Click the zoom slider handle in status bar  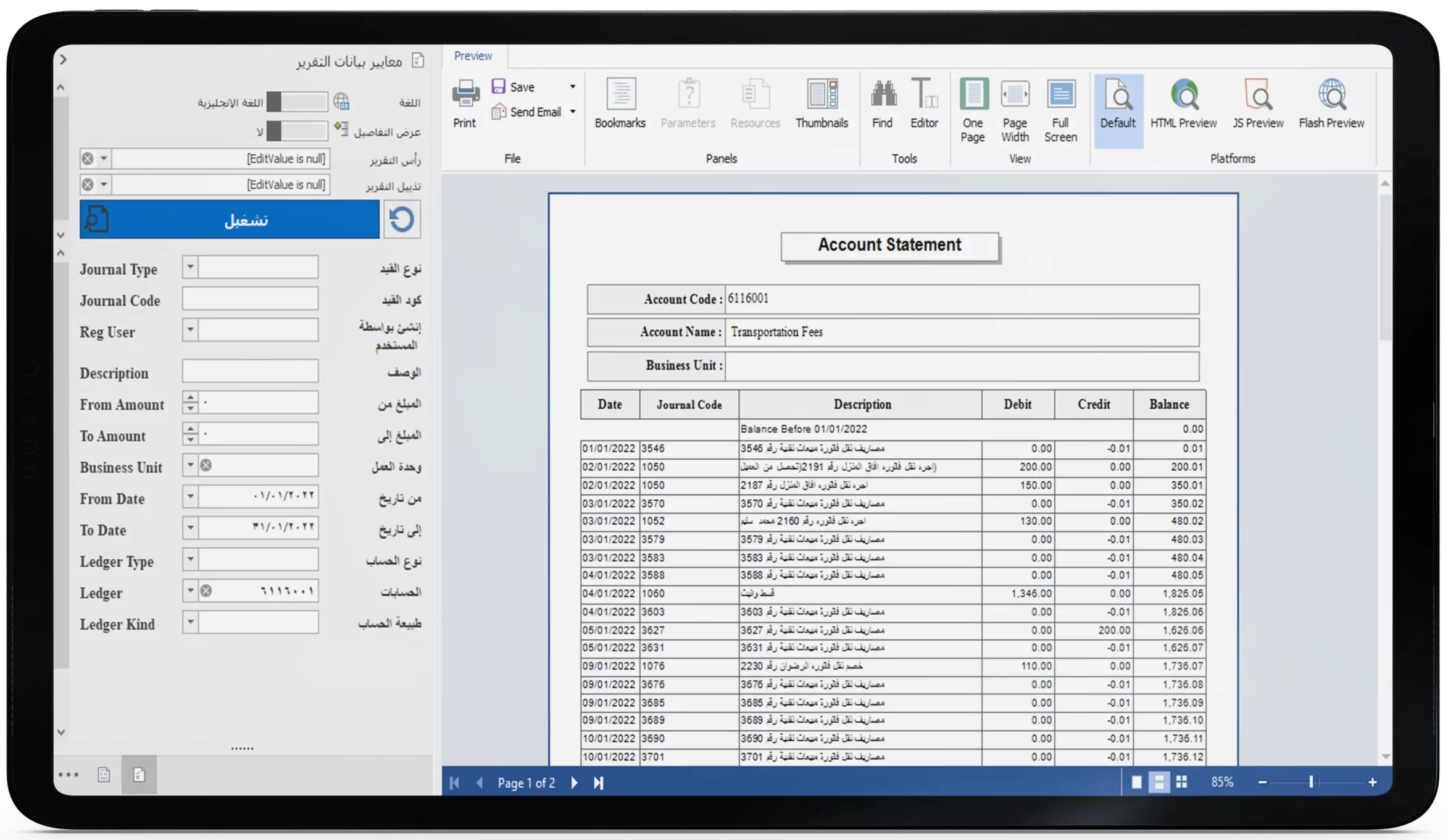tap(1311, 782)
